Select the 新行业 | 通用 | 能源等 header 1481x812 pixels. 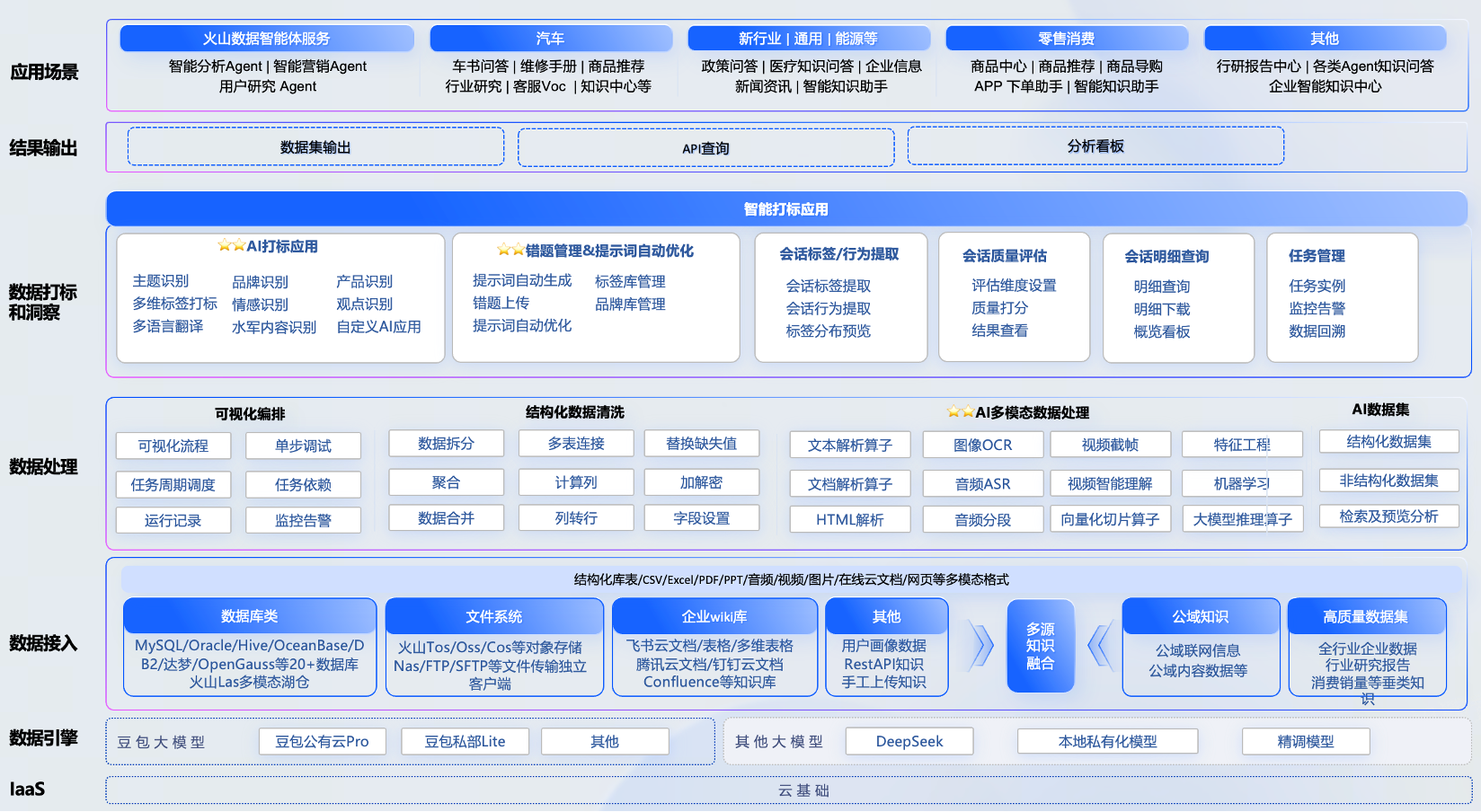pyautogui.click(x=809, y=39)
